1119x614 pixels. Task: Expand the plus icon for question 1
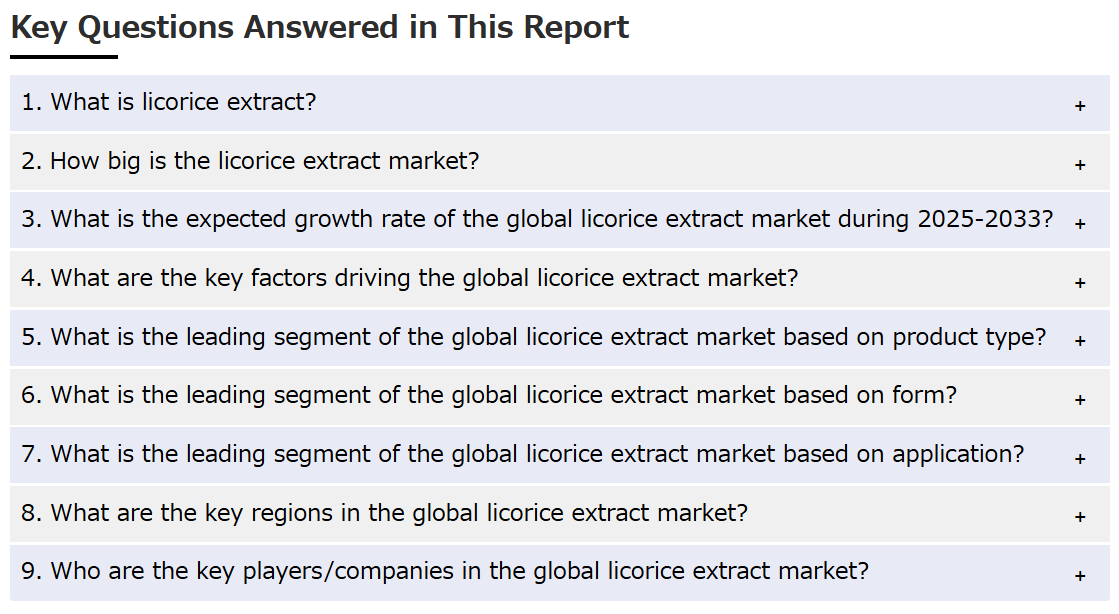[x=1080, y=106]
